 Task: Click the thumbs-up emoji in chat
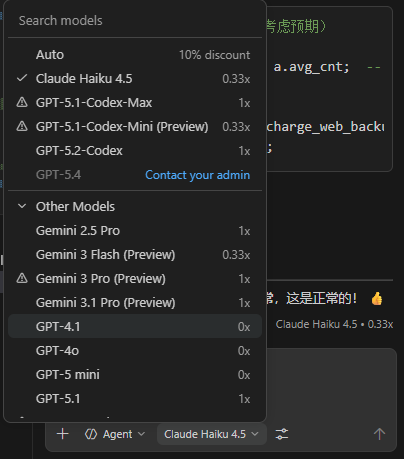click(377, 298)
